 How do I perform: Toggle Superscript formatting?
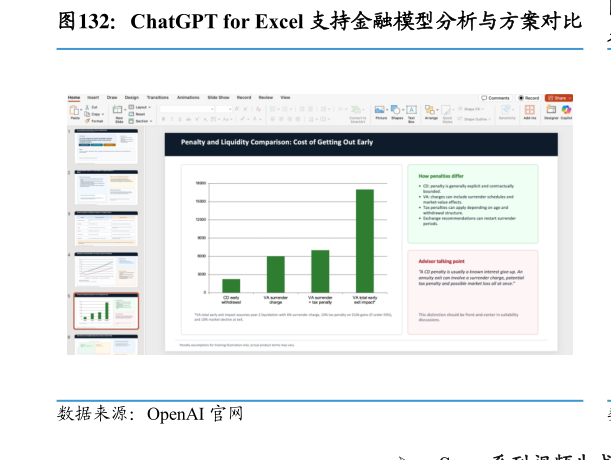coord(198,119)
